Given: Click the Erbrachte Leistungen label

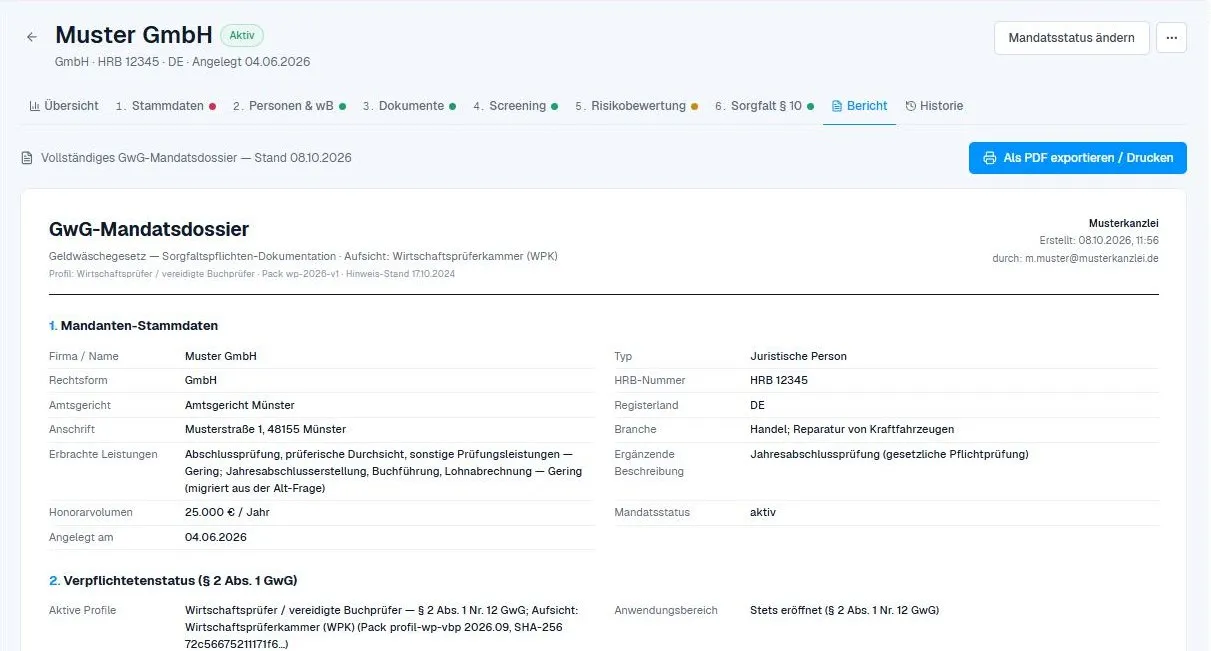Looking at the screenshot, I should point(103,454).
